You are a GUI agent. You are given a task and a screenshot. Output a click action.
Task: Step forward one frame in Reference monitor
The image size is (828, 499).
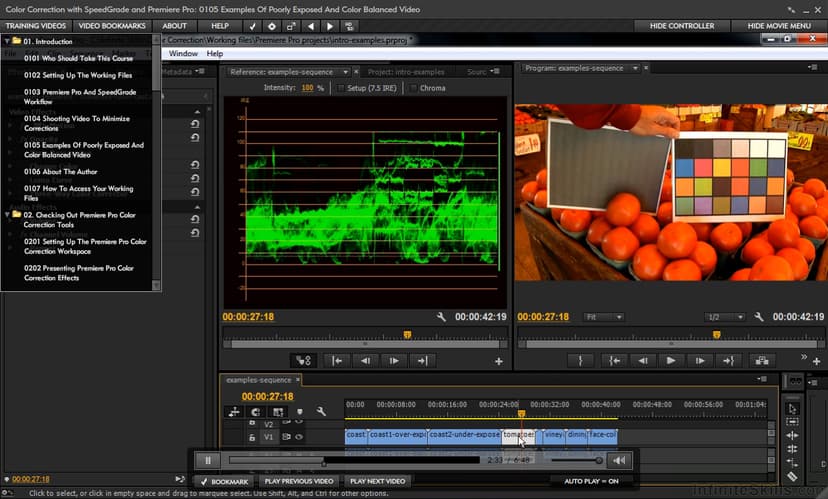pos(394,361)
